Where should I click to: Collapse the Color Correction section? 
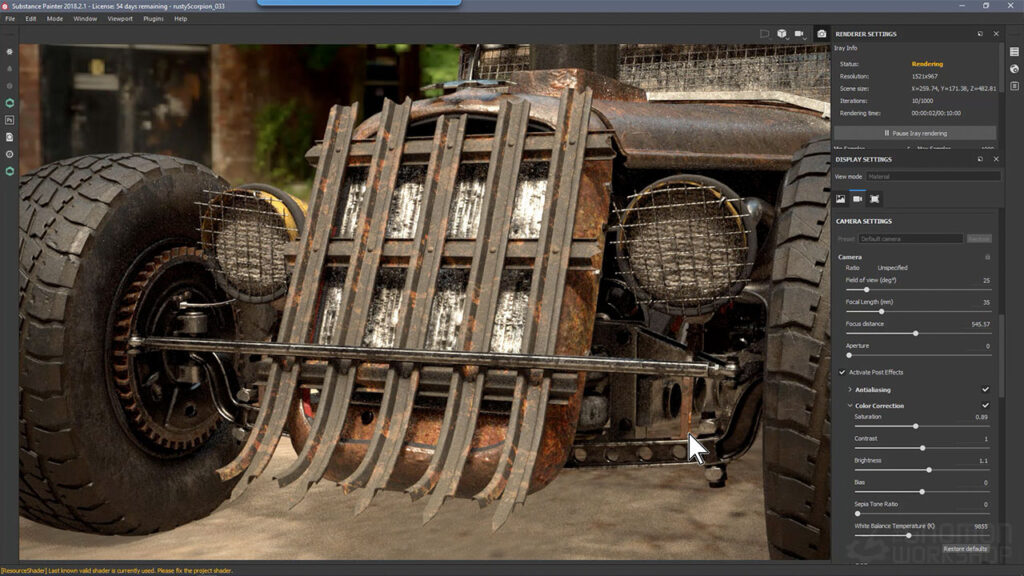pyautogui.click(x=850, y=406)
